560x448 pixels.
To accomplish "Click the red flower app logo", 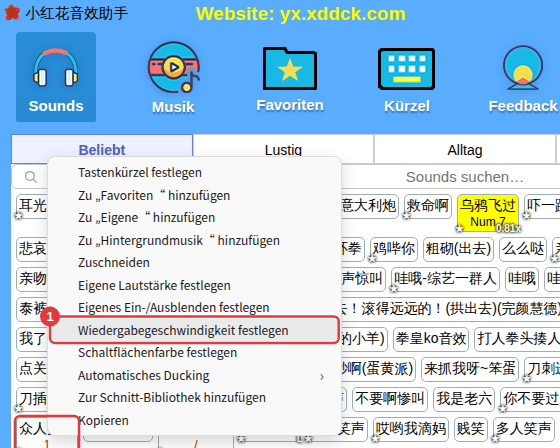I will [12, 13].
